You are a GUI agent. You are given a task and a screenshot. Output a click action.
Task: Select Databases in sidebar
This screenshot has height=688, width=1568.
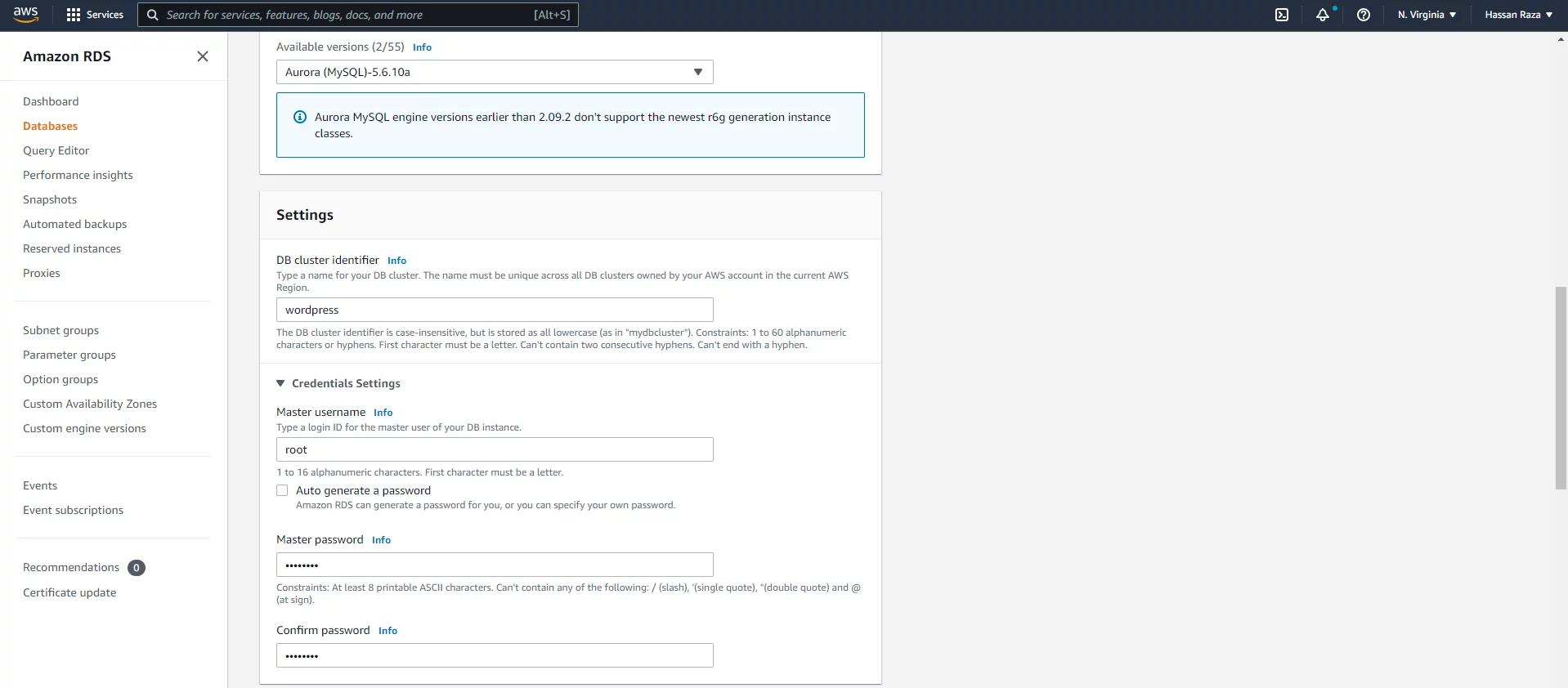pos(50,126)
